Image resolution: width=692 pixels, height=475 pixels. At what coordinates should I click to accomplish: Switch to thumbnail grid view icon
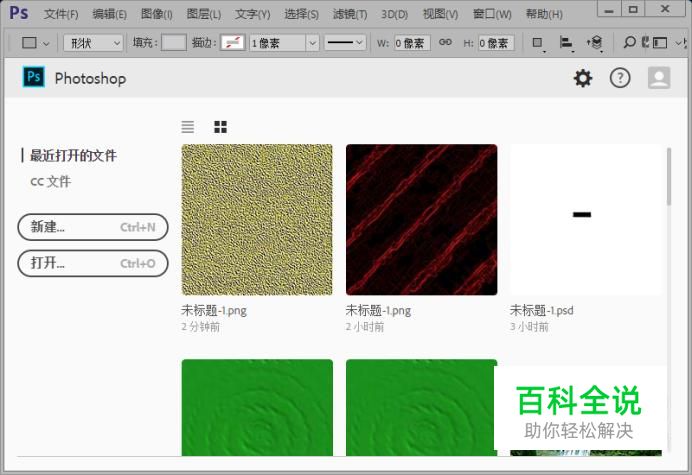click(x=220, y=127)
